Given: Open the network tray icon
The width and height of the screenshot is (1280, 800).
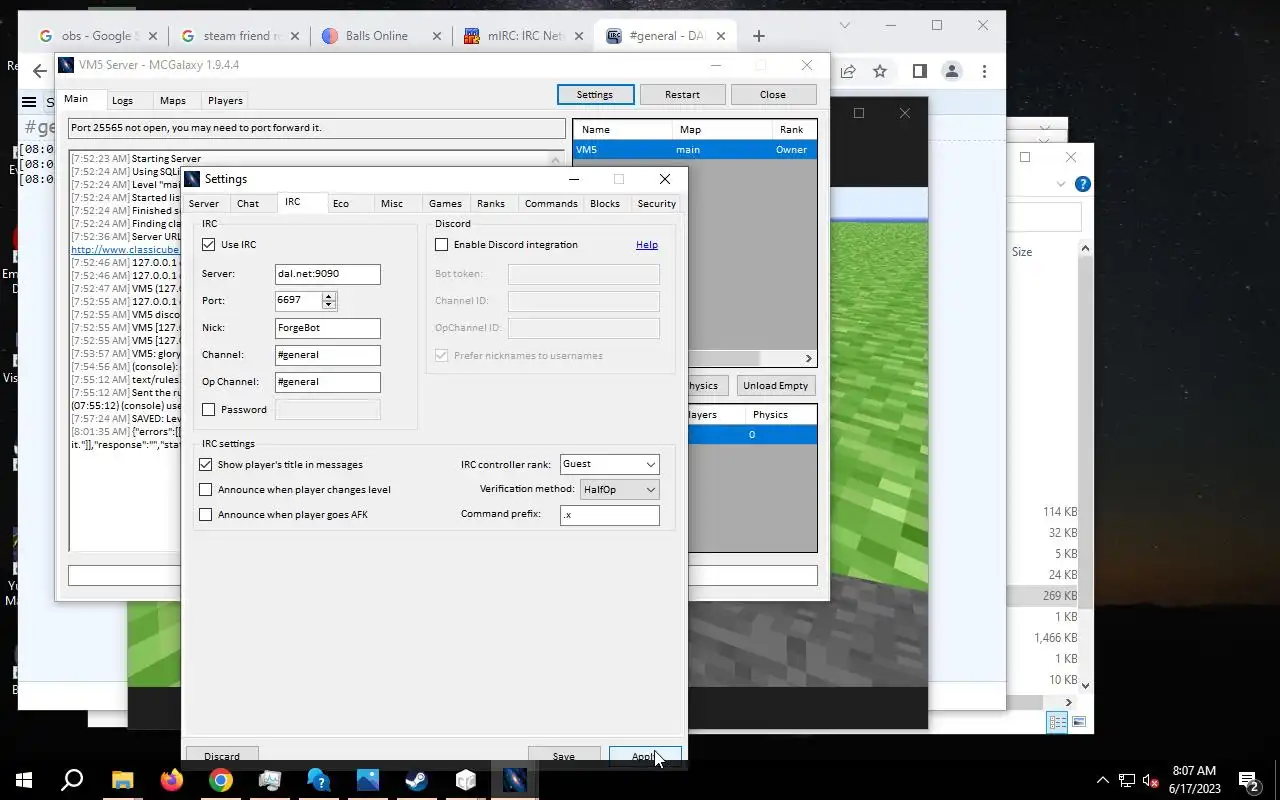Looking at the screenshot, I should tap(1126, 780).
